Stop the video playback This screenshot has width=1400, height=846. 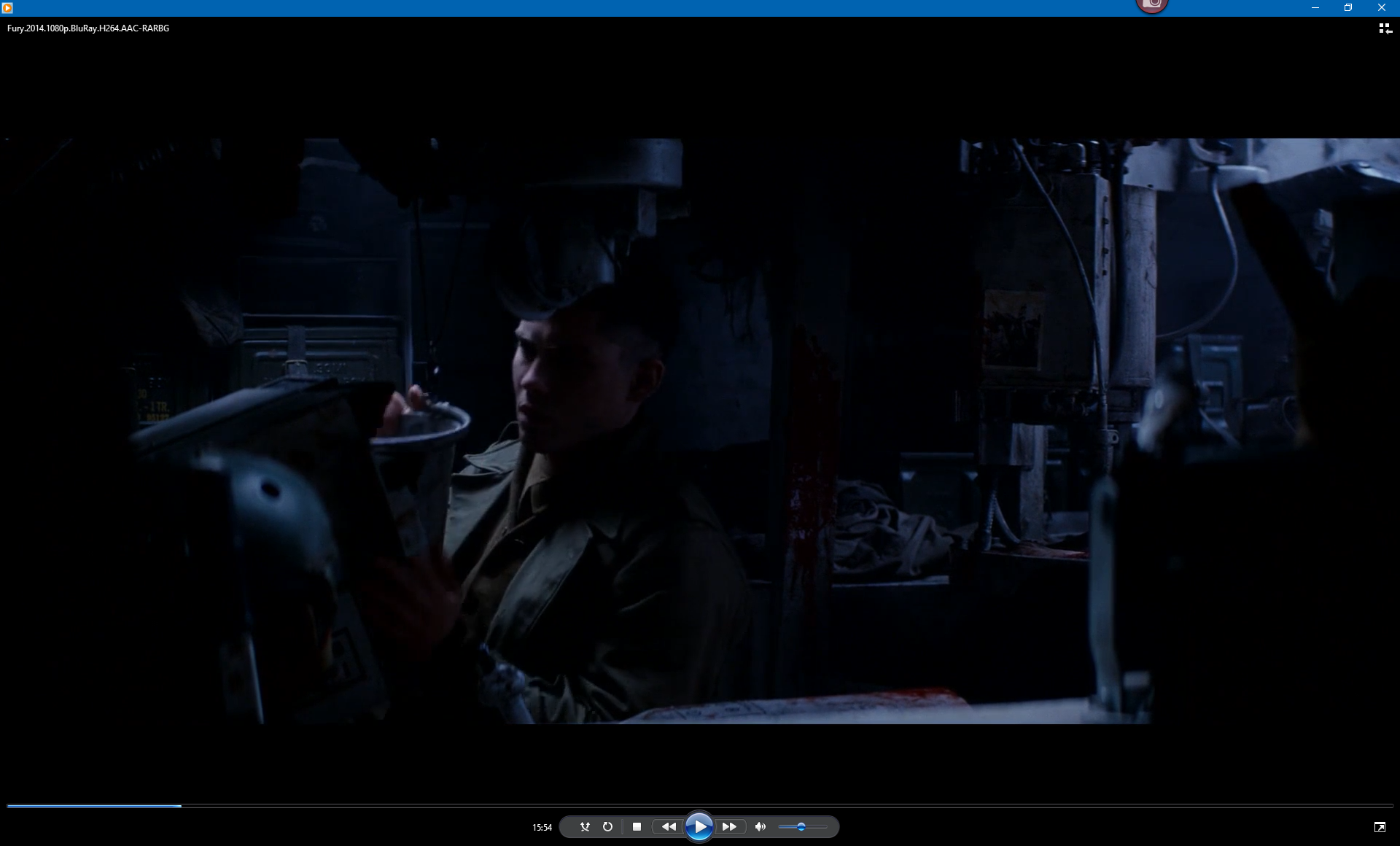click(637, 826)
